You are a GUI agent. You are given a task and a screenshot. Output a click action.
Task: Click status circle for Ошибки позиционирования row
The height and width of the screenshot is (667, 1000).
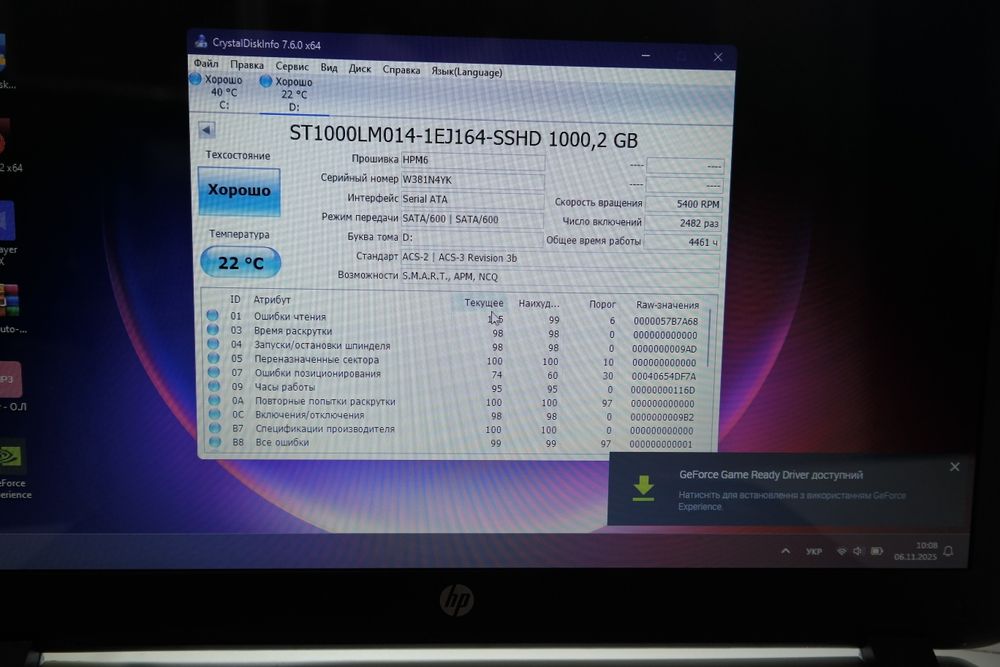coord(214,372)
